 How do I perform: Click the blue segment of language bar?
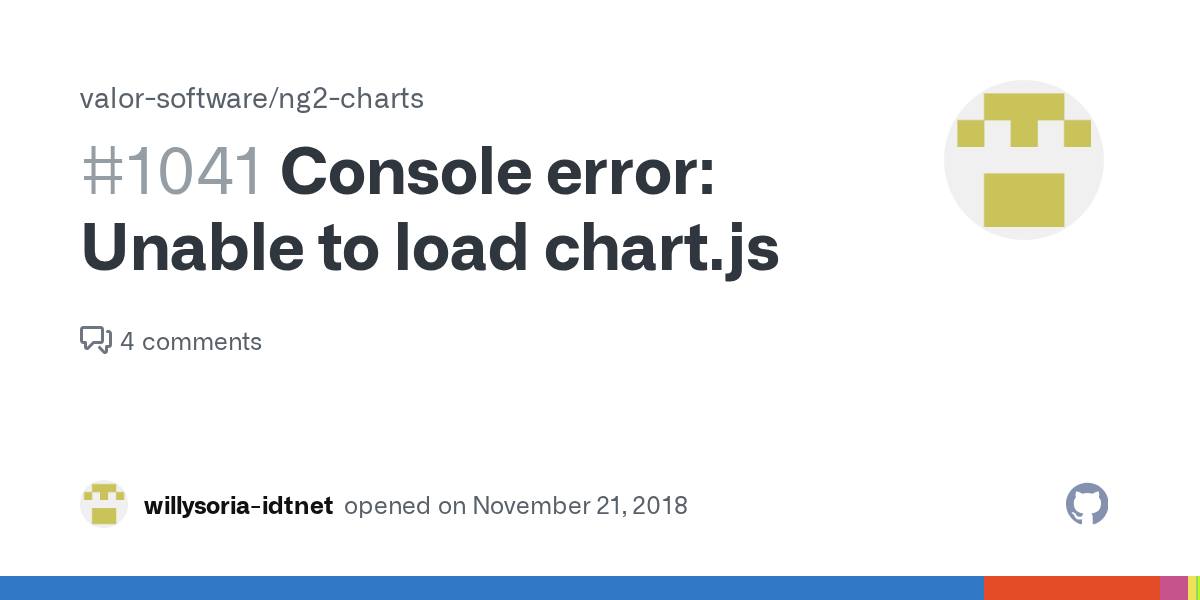(492, 588)
